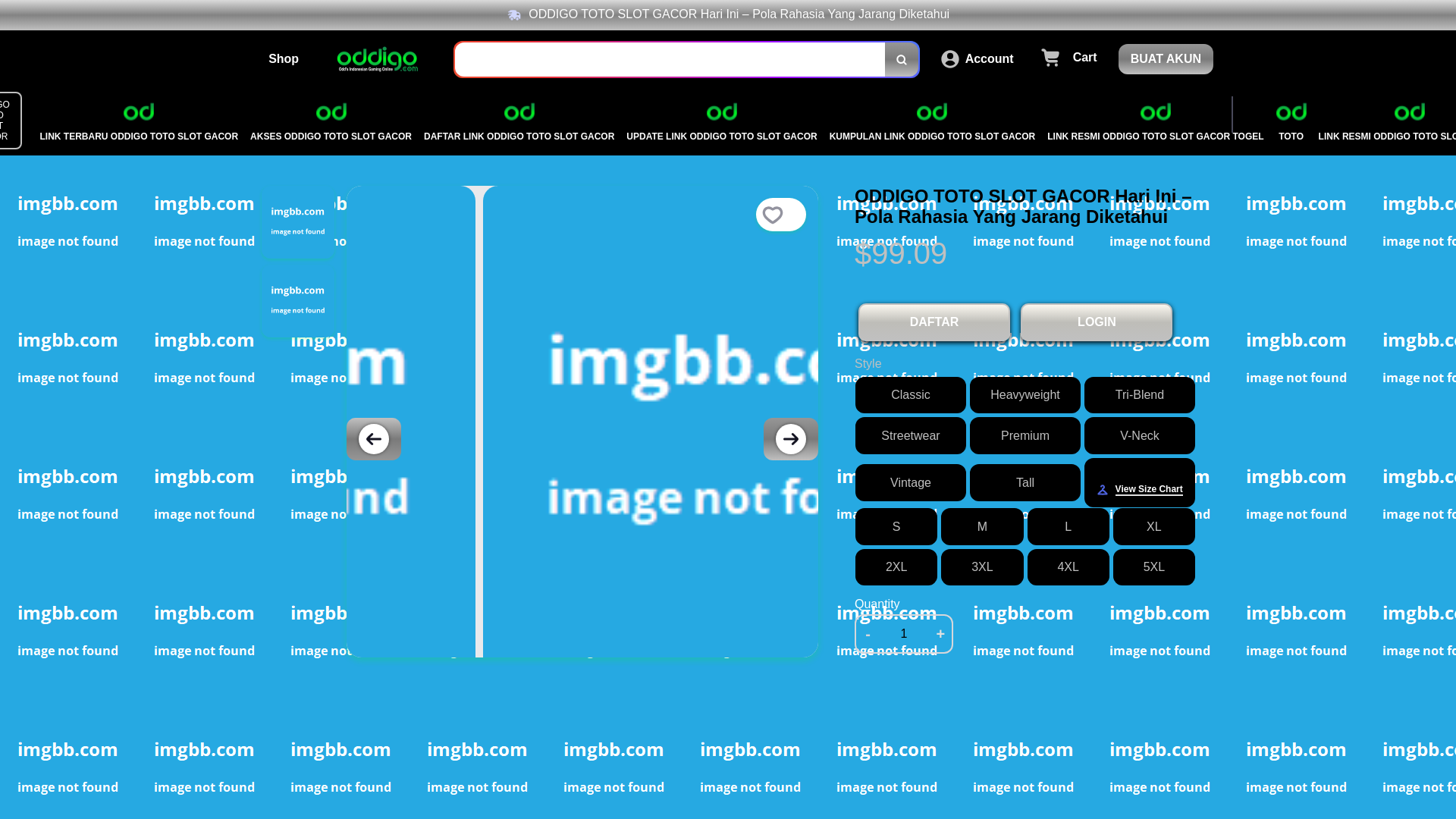Choose size 4XL
The height and width of the screenshot is (819, 1456).
click(x=1068, y=567)
